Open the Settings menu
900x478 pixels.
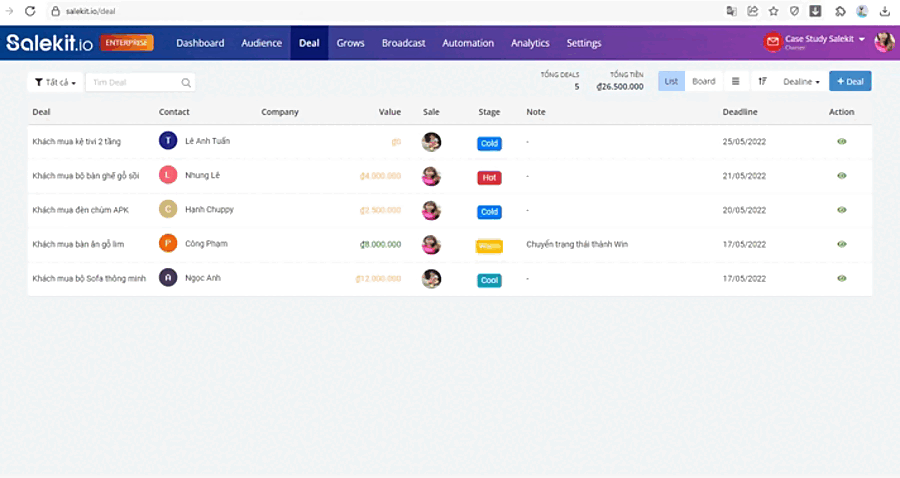(x=584, y=43)
